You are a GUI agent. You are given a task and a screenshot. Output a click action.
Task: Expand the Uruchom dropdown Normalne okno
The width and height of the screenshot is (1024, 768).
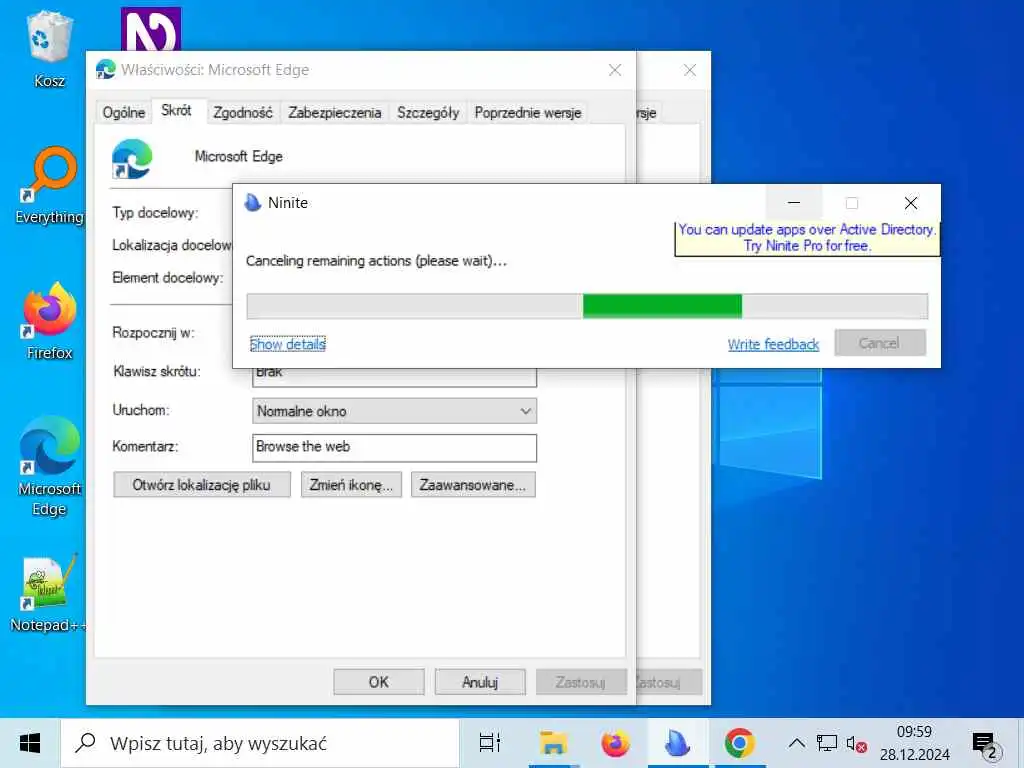(394, 411)
